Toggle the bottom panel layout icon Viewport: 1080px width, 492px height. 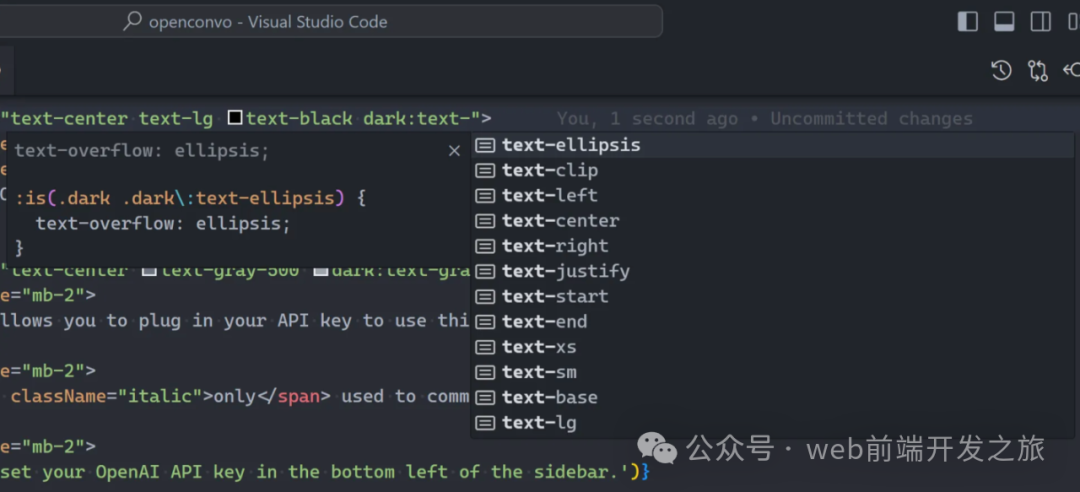tap(1004, 21)
